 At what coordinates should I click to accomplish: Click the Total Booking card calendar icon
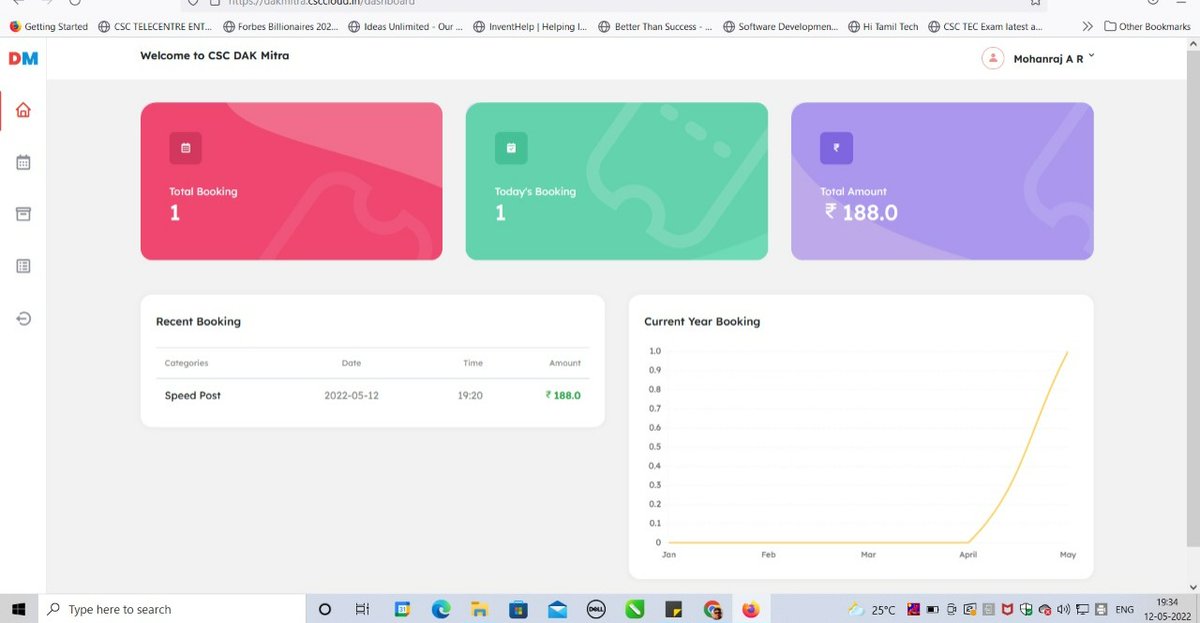(x=185, y=148)
